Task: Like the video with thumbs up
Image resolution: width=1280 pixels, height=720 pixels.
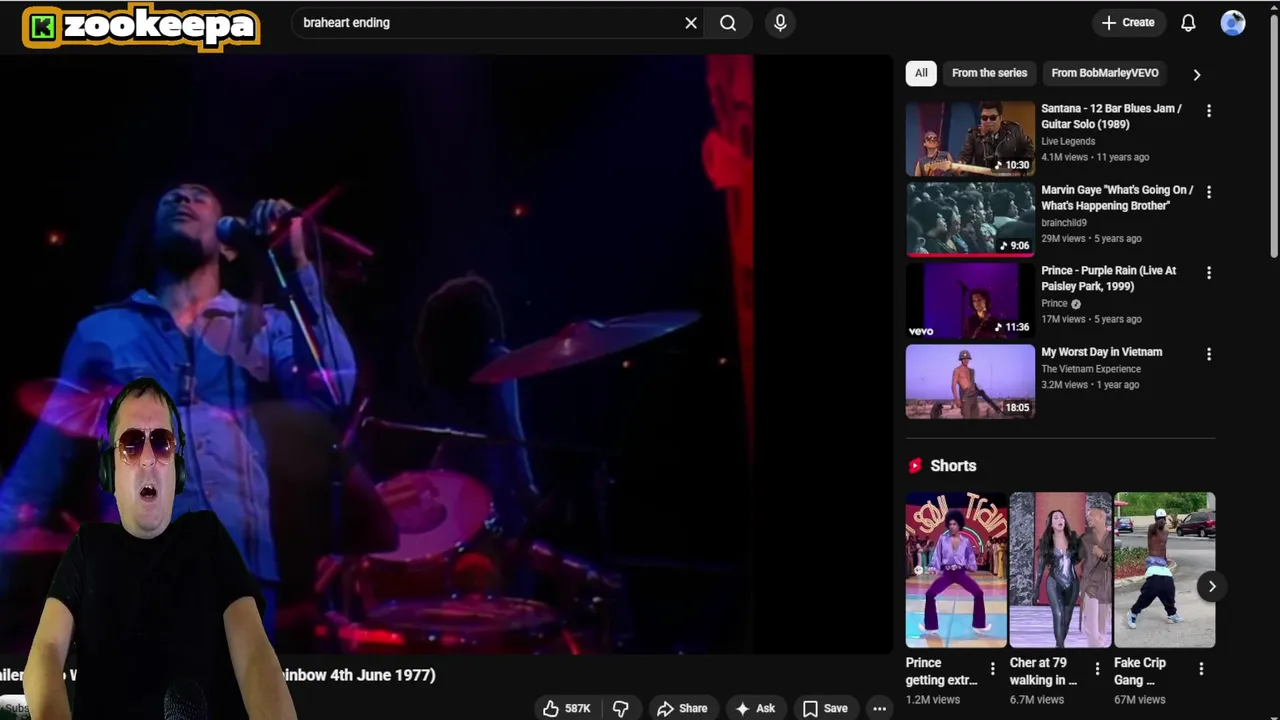Action: tap(567, 708)
